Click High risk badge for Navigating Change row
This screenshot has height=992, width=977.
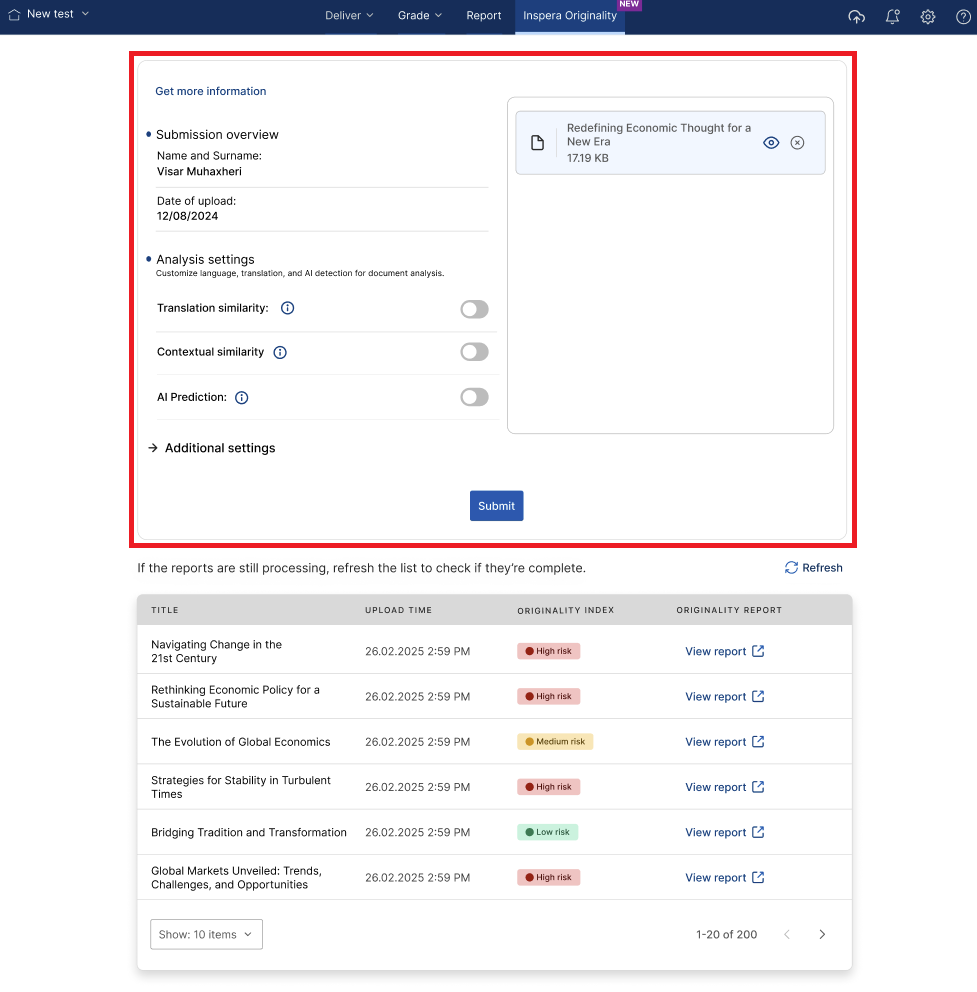pos(549,651)
